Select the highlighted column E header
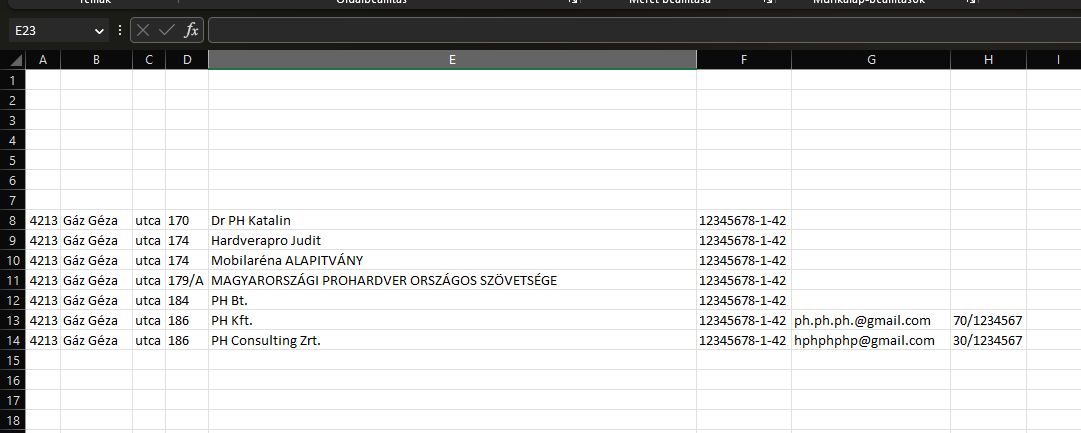The image size is (1081, 433). (452, 60)
